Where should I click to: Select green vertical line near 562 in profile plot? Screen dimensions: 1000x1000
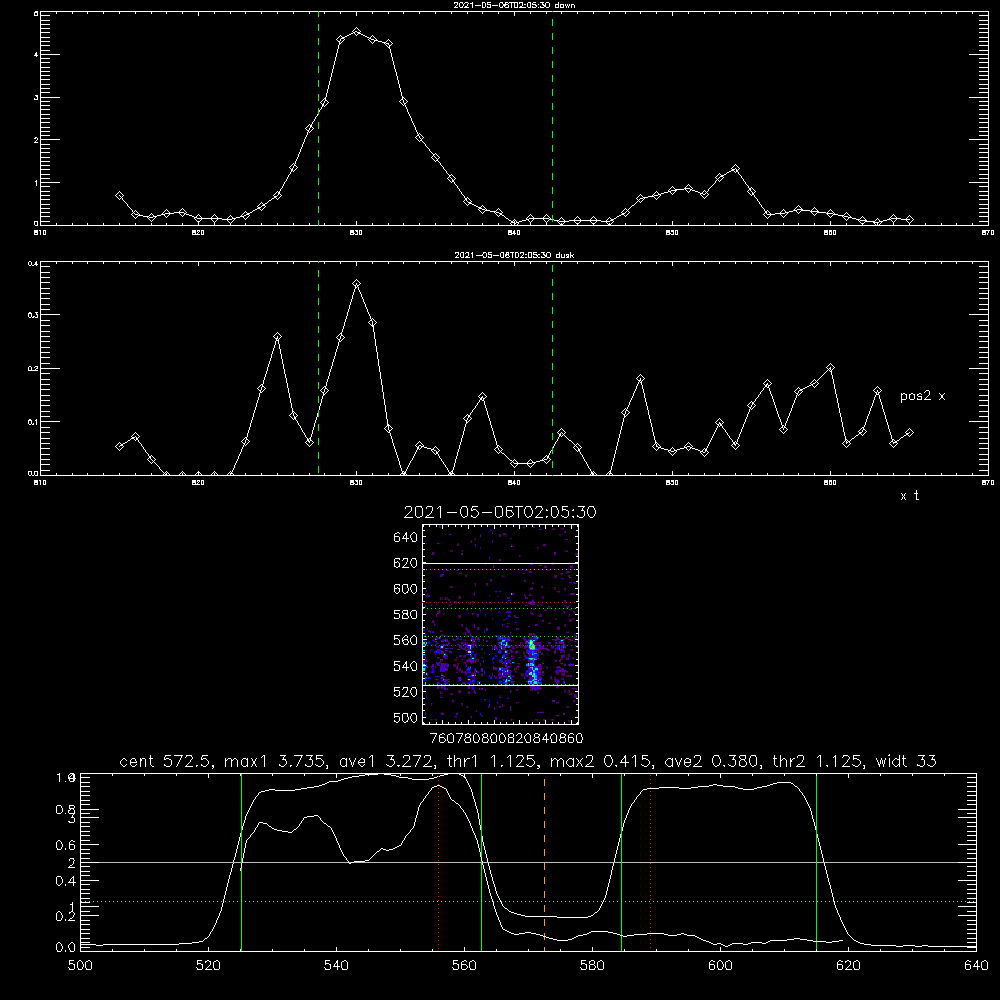pyautogui.click(x=481, y=862)
